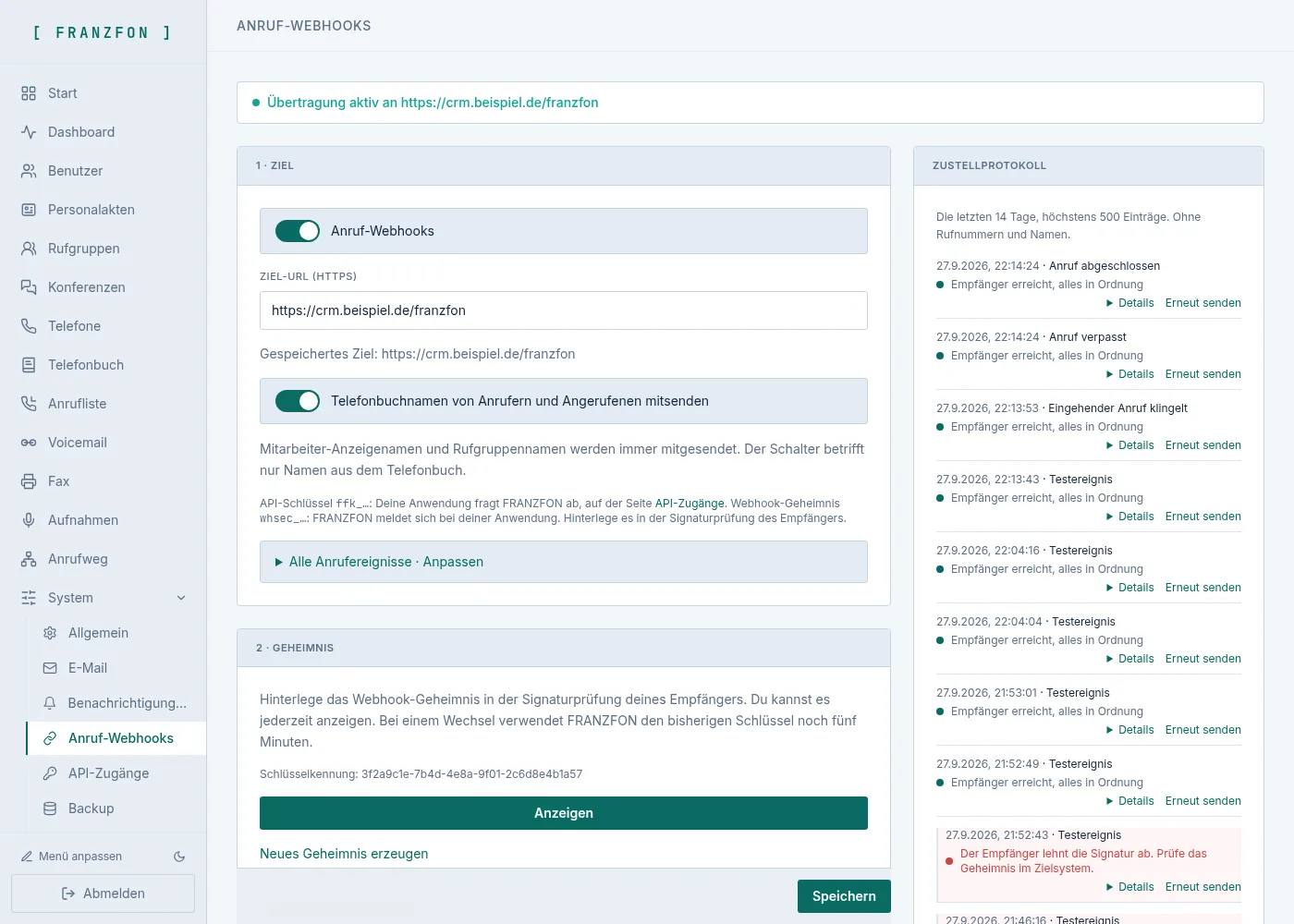Image resolution: width=1294 pixels, height=924 pixels.
Task: Click the Fax printer icon
Action: (x=29, y=481)
